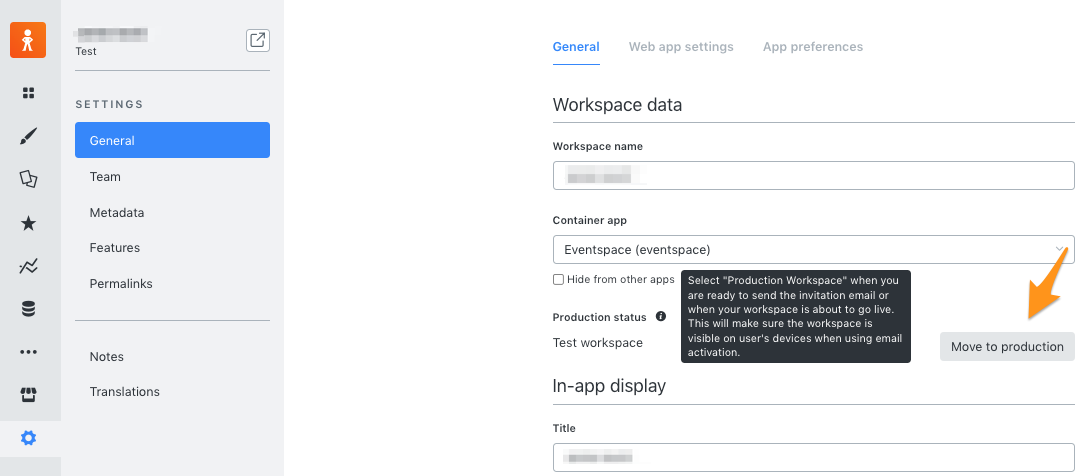Open the brush design icon
The width and height of the screenshot is (1082, 476).
click(28, 136)
